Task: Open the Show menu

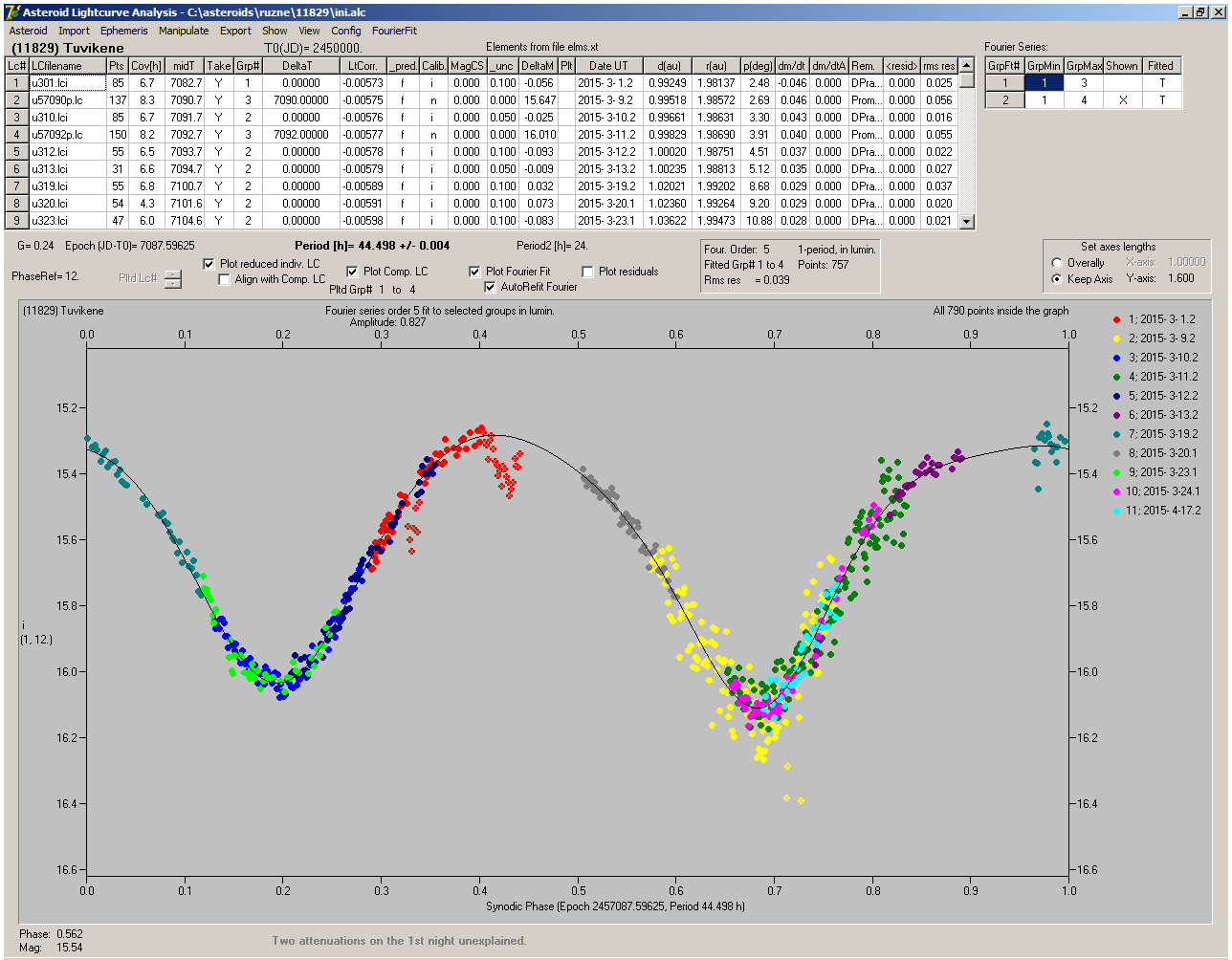Action: click(x=275, y=31)
